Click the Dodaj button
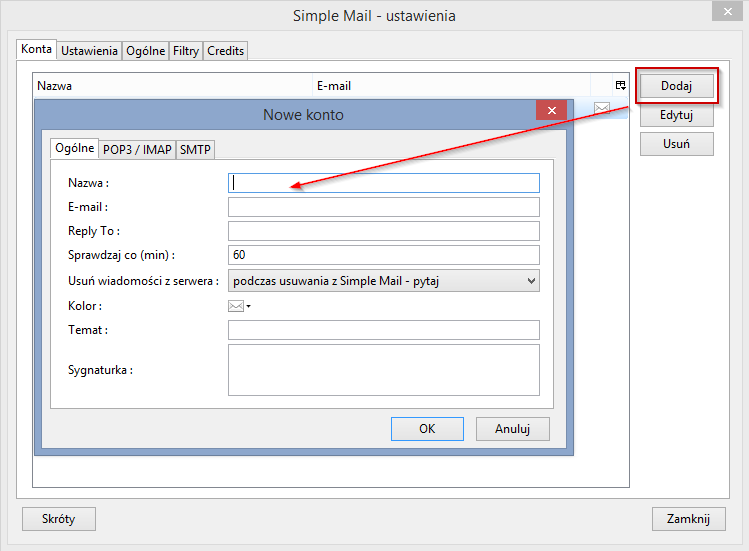Image resolution: width=749 pixels, height=551 pixels. click(676, 86)
